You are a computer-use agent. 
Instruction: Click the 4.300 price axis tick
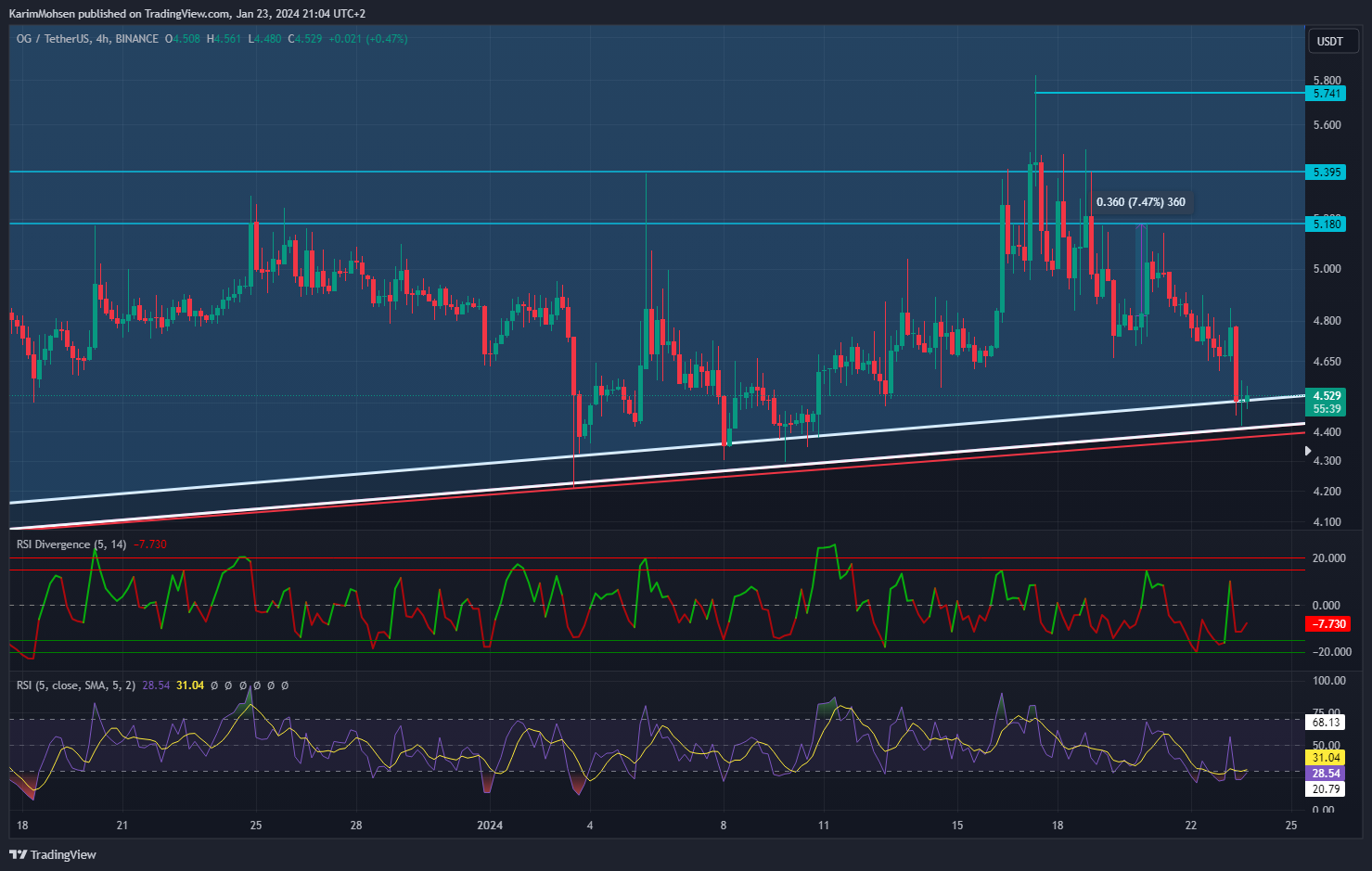click(x=1327, y=461)
